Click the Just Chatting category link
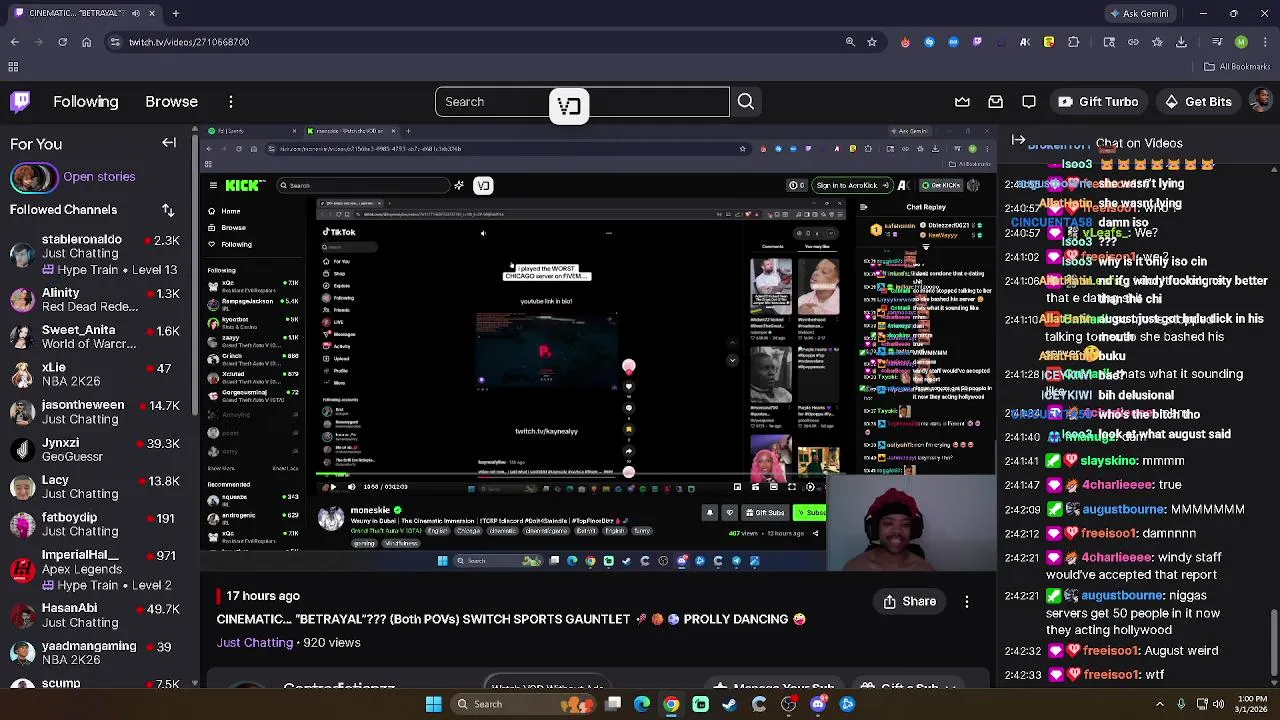 tap(255, 643)
